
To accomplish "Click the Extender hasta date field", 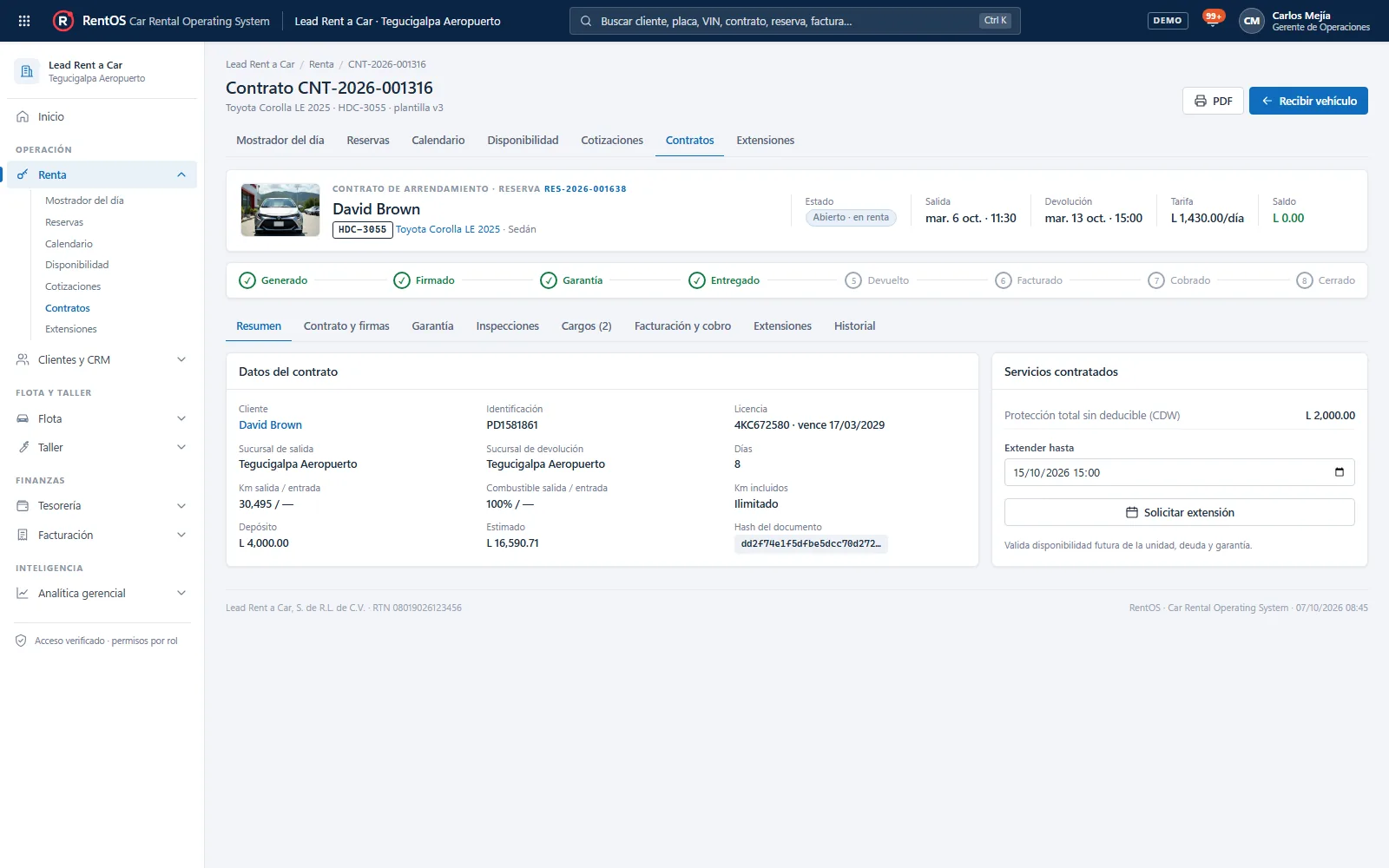I will pyautogui.click(x=1179, y=472).
